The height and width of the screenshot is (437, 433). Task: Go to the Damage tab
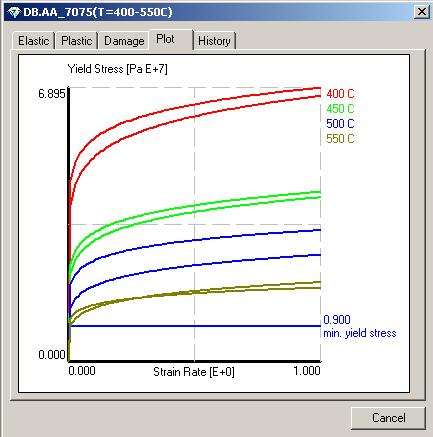coord(124,41)
